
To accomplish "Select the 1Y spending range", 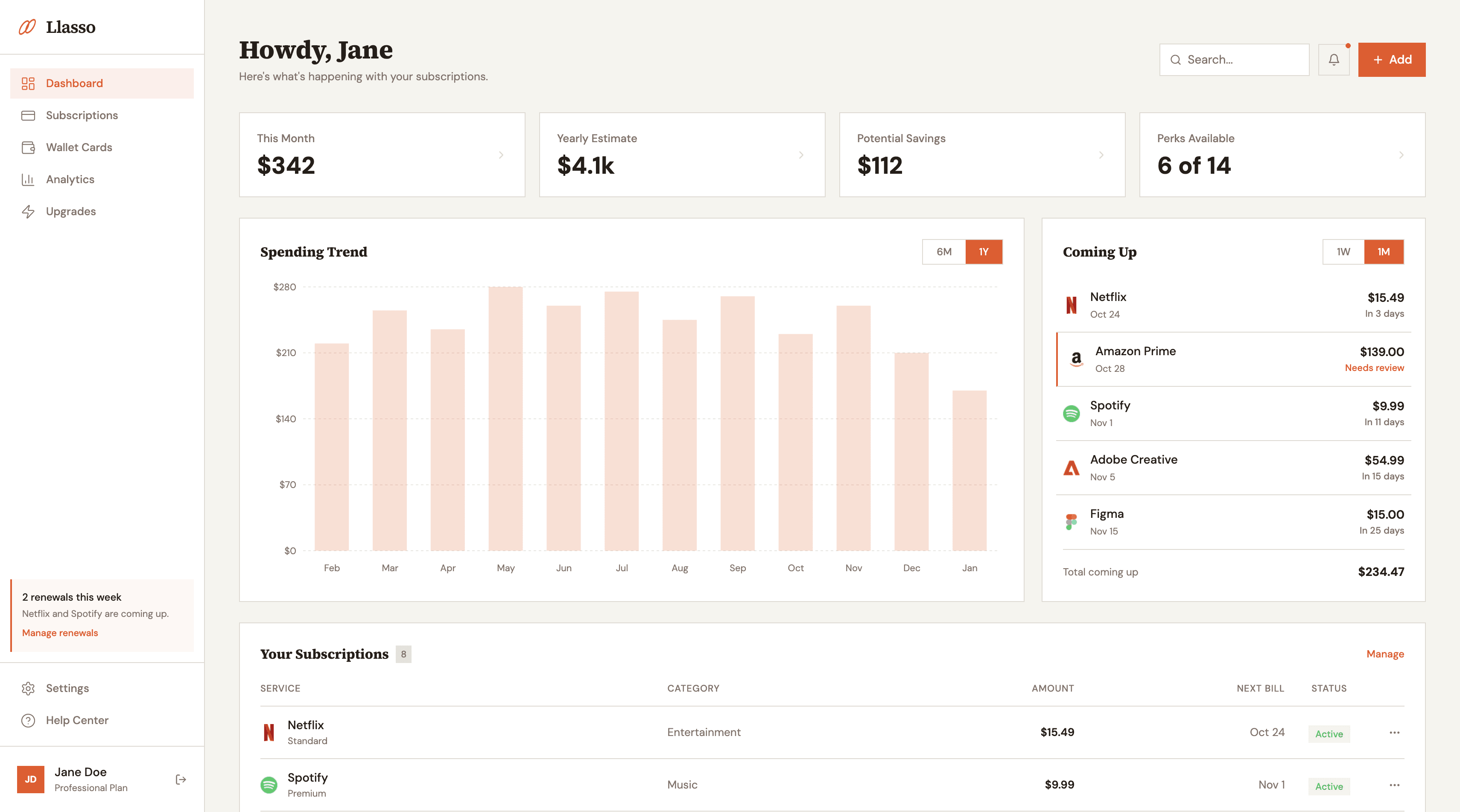I will point(983,251).
